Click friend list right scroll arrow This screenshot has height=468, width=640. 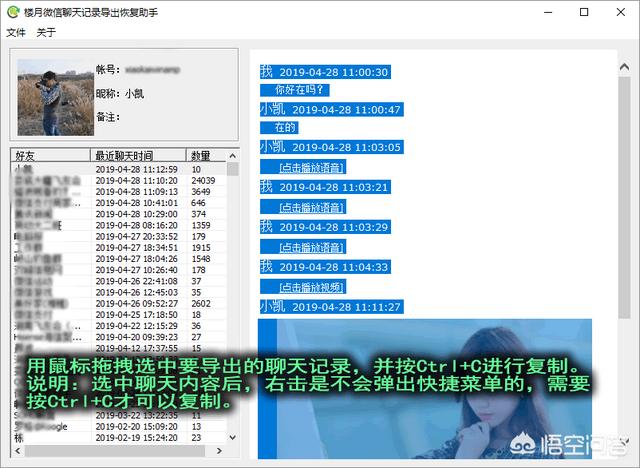click(x=219, y=451)
